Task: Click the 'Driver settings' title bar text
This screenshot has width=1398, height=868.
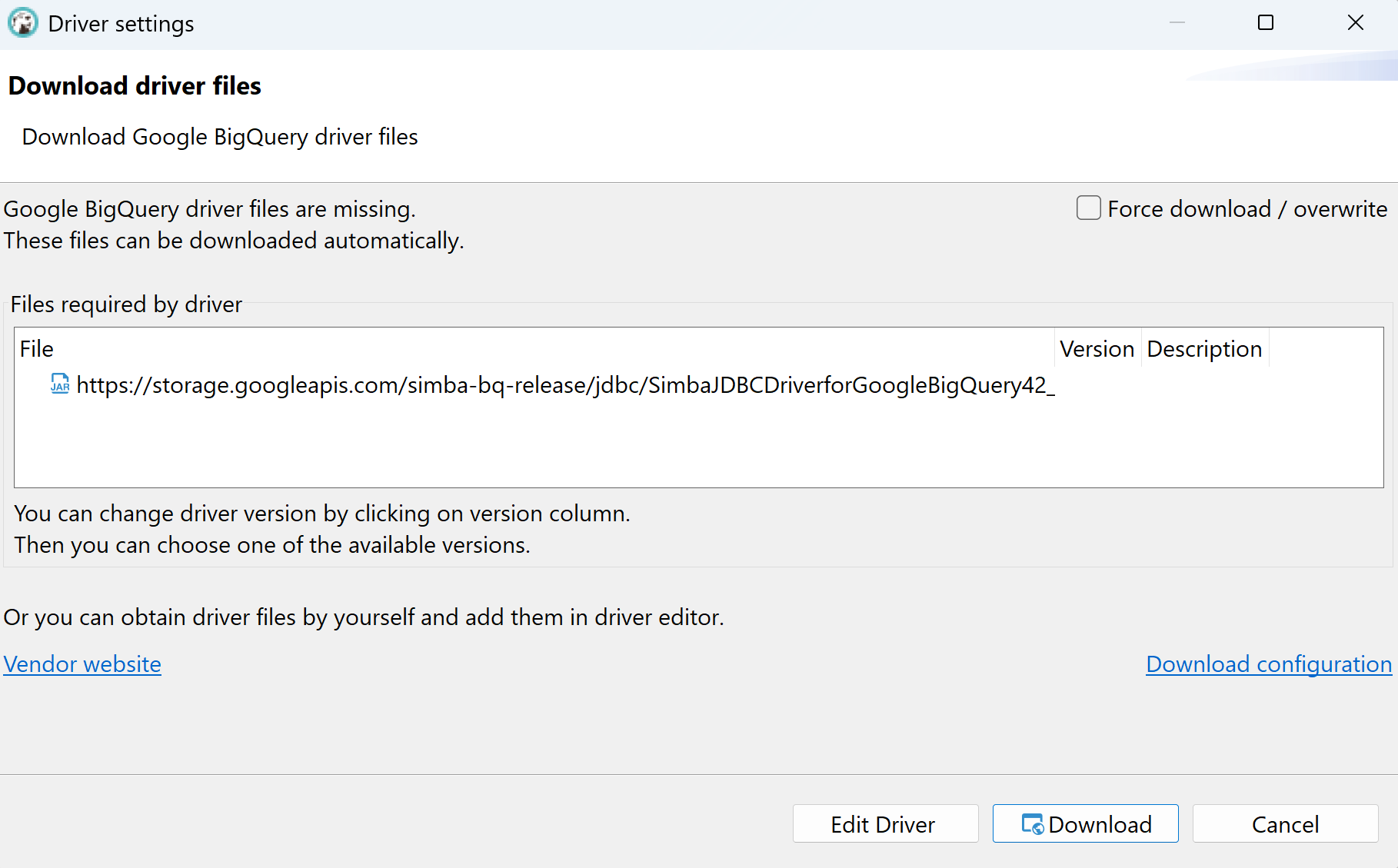Action: click(x=121, y=24)
